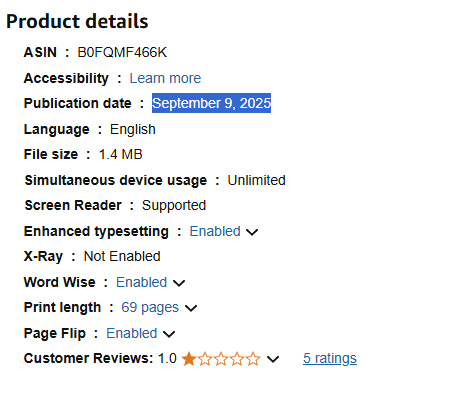Click the Unlimited device usage value
The image size is (467, 402).
[256, 180]
